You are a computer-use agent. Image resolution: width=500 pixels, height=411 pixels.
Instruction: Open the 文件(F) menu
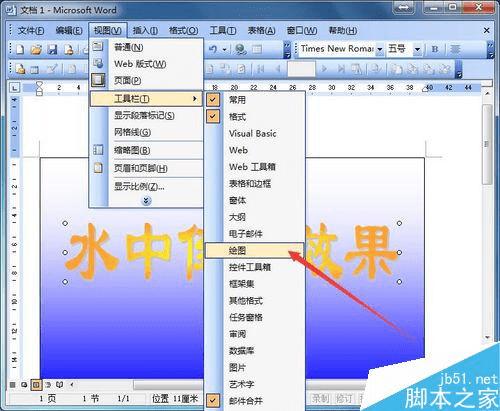point(30,31)
